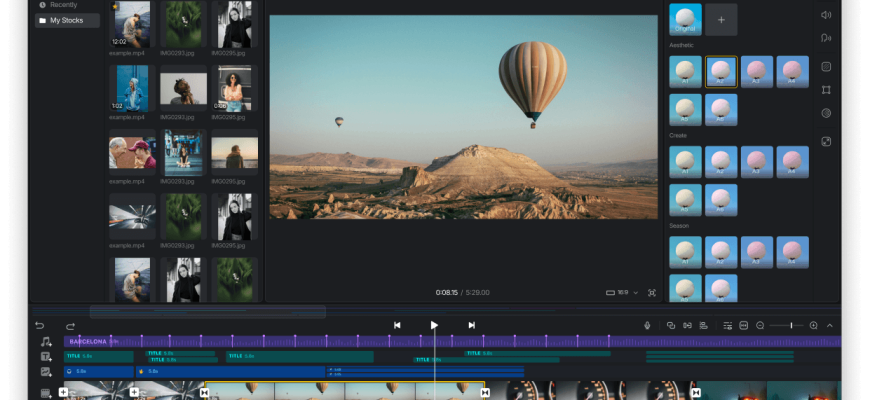Select the 12:02 example.mp4 video thumbnail
This screenshot has width=870, height=400.
[x=132, y=24]
